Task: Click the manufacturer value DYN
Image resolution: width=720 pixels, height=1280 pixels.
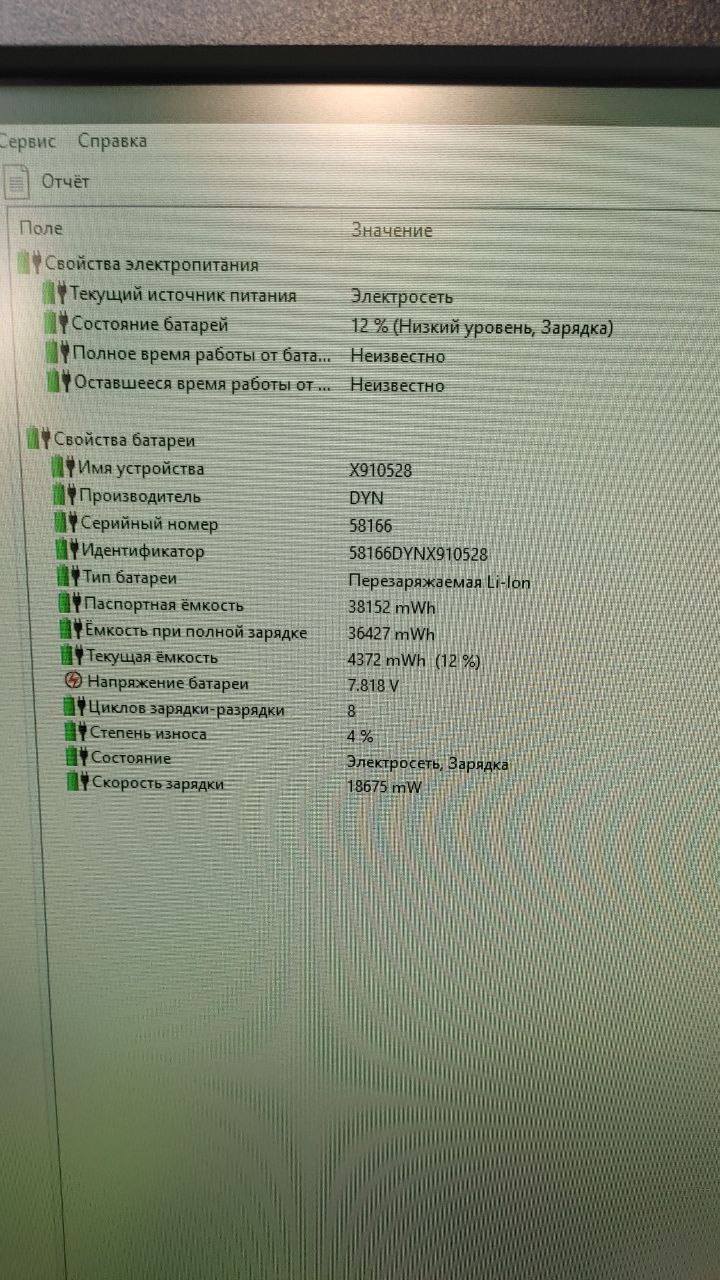Action: [x=366, y=497]
